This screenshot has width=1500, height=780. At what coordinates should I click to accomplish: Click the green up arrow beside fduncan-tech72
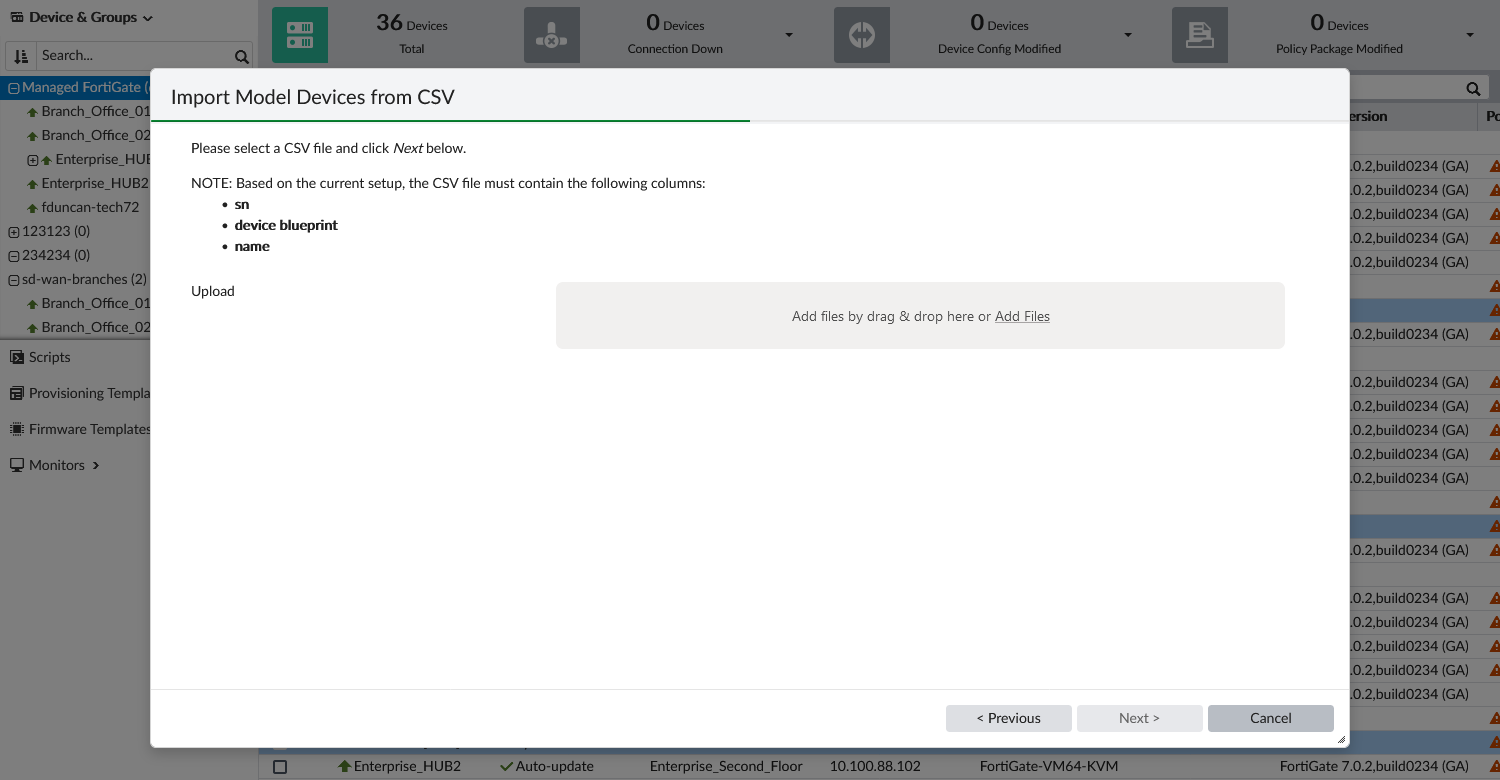pos(33,208)
